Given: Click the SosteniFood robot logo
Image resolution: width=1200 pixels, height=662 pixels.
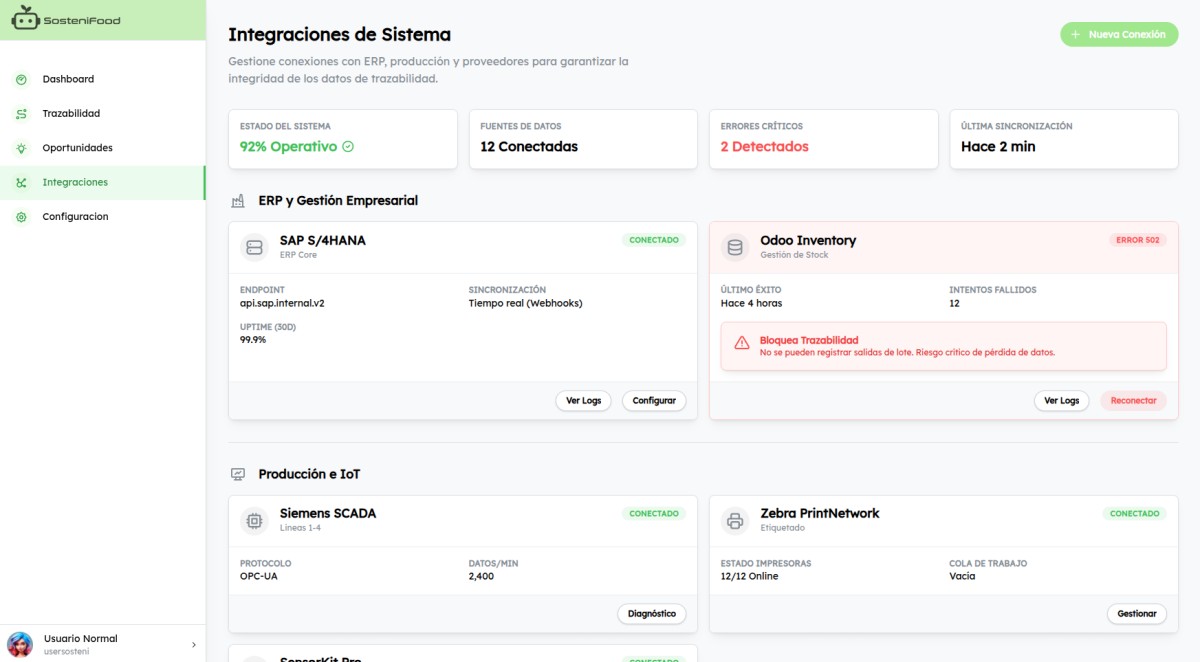Looking at the screenshot, I should [24, 19].
